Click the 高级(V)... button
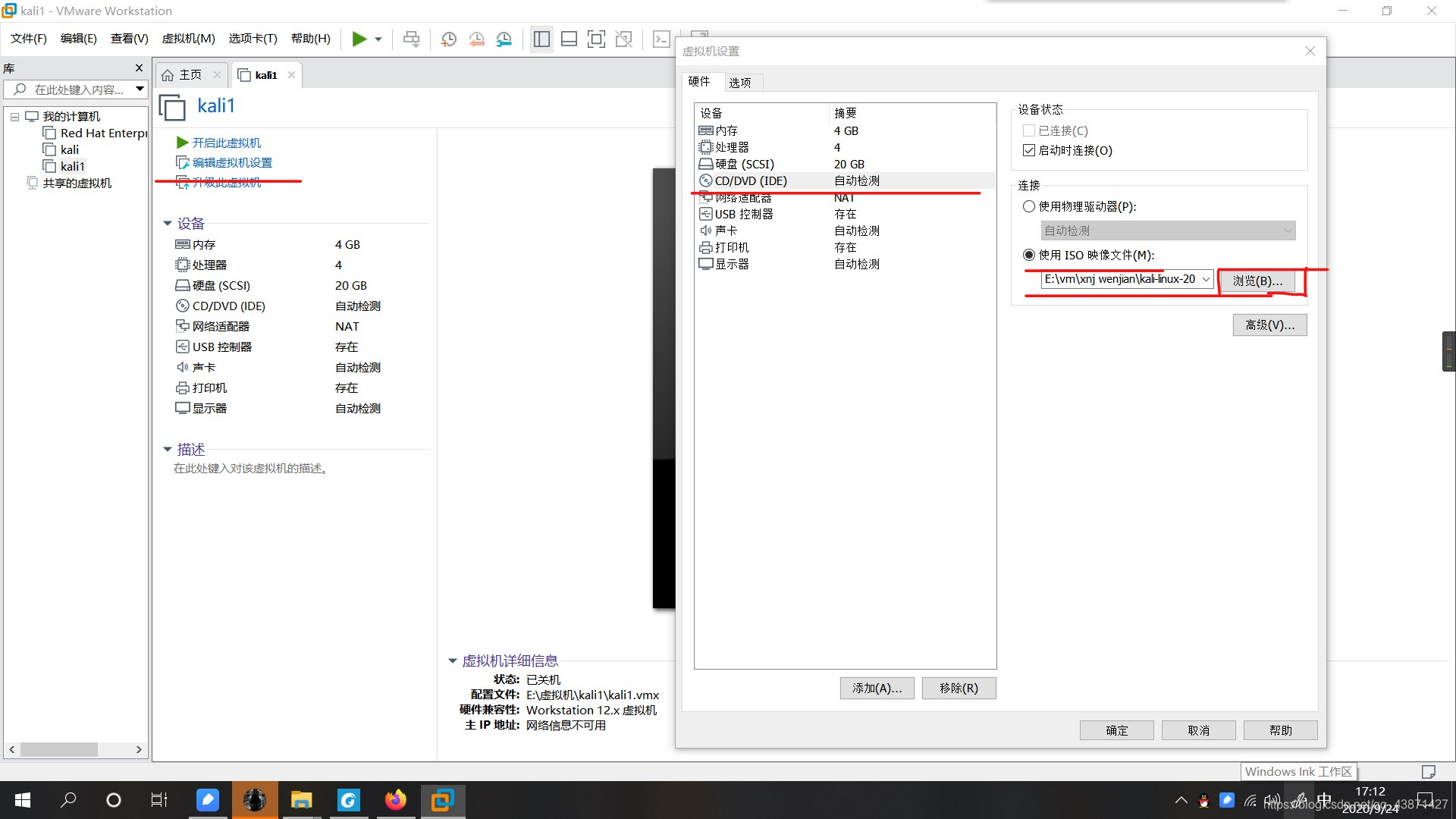1456x819 pixels. click(1269, 325)
